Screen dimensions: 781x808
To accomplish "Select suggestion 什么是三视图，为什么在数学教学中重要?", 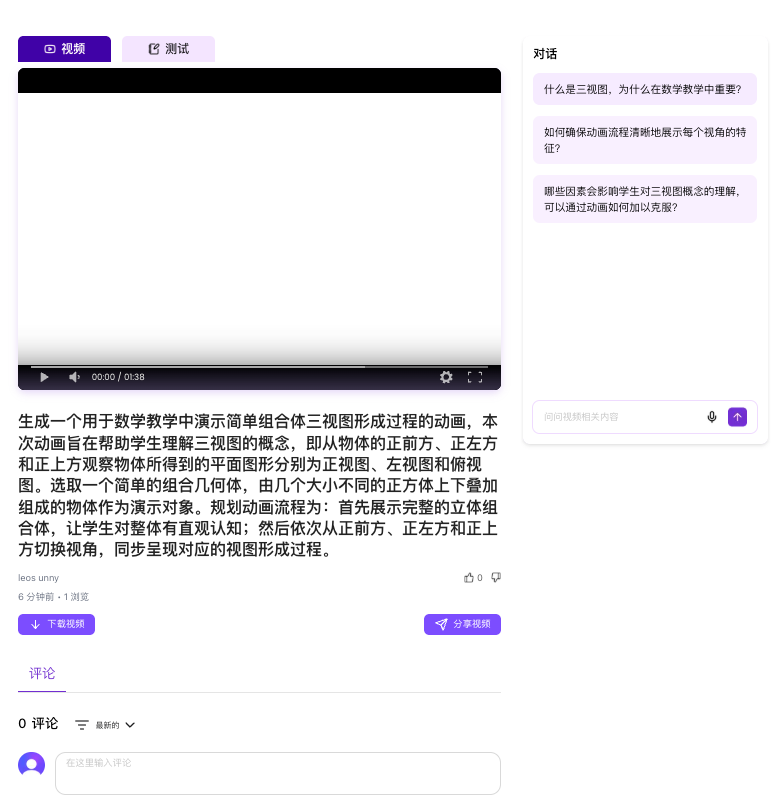I will [x=644, y=89].
